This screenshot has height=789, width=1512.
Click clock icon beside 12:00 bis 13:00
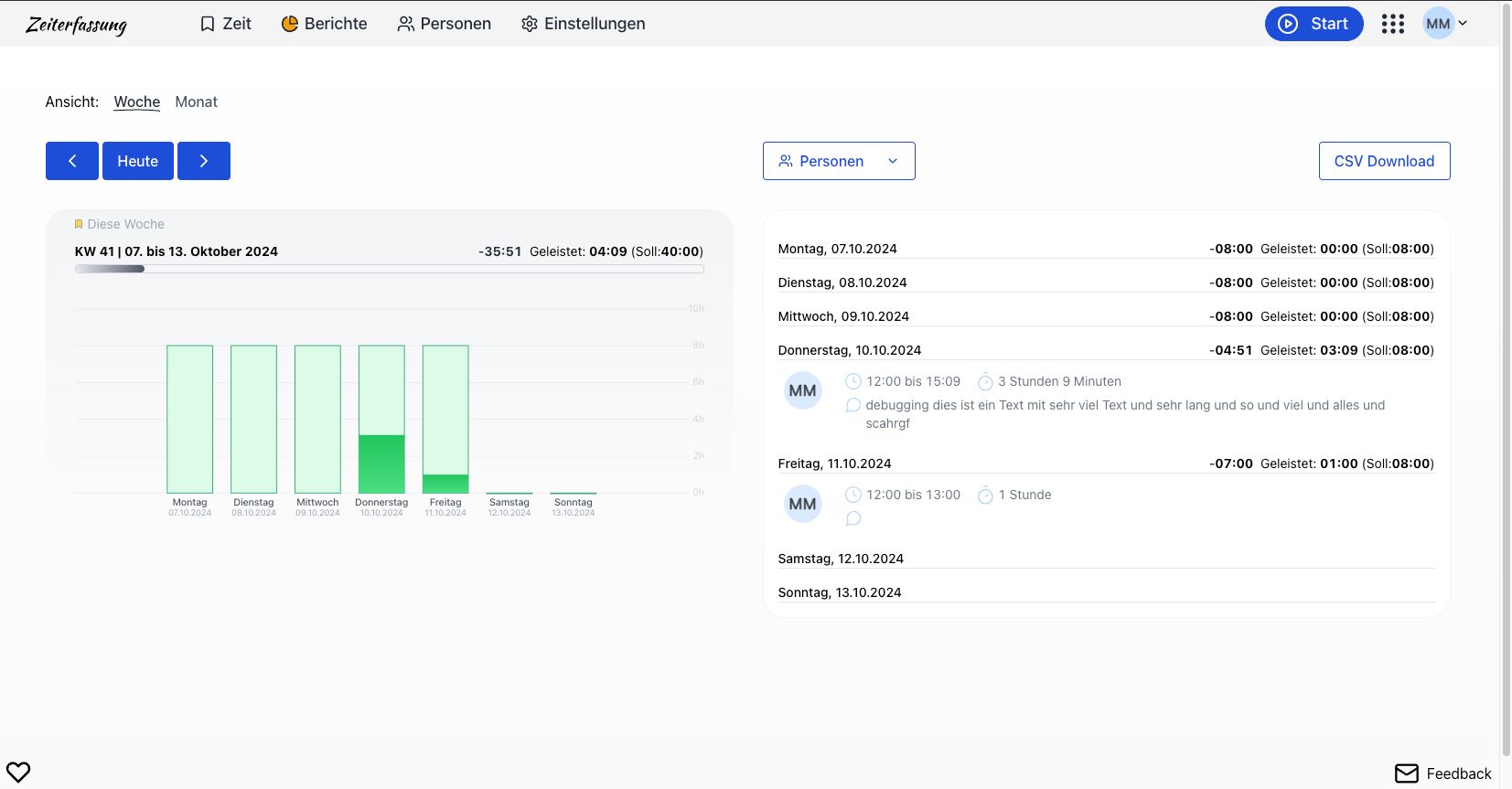[853, 495]
